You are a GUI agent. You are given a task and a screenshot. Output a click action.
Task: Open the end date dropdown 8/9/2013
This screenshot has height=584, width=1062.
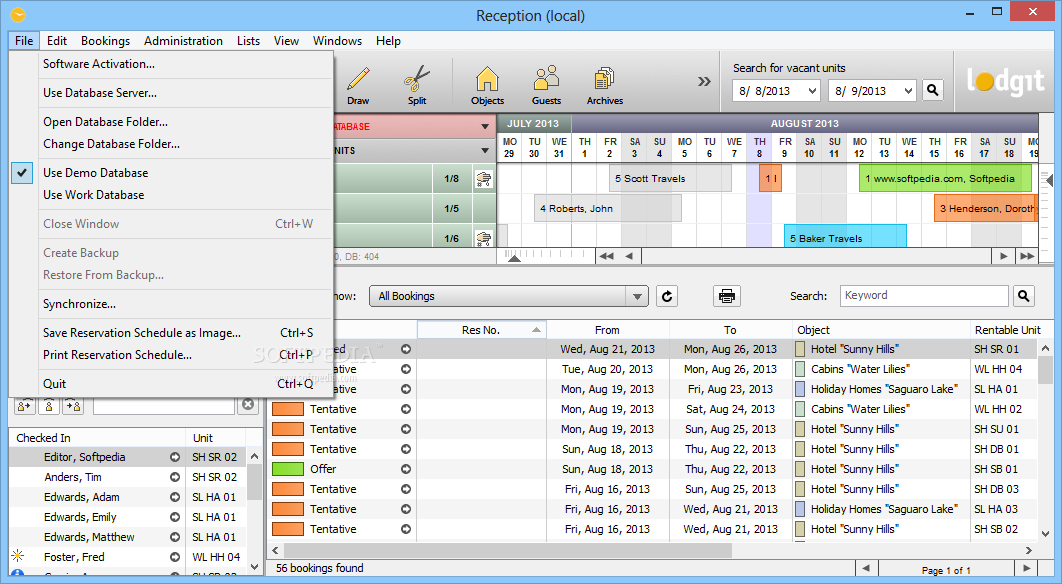[908, 91]
